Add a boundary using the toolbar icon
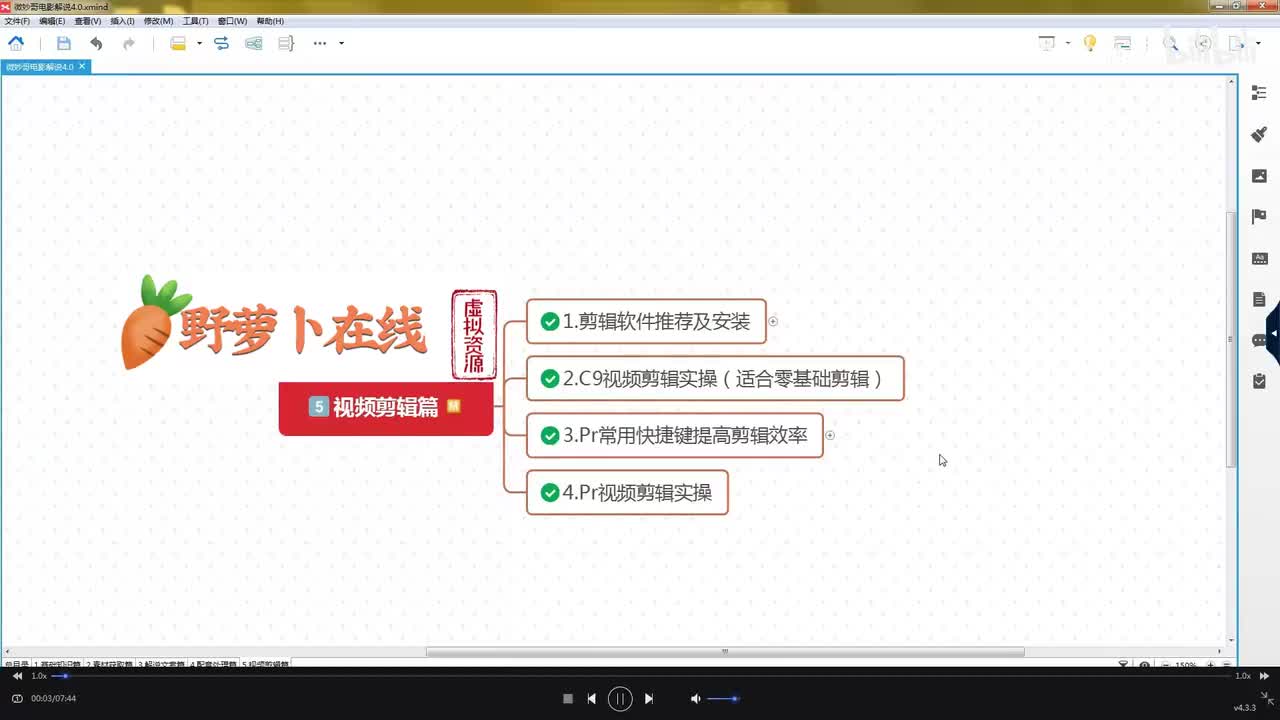Screen dimensions: 1280x720 point(254,43)
